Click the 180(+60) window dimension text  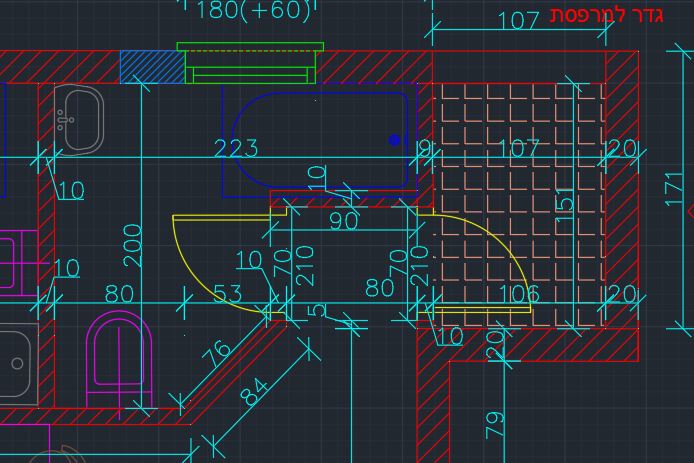click(254, 10)
